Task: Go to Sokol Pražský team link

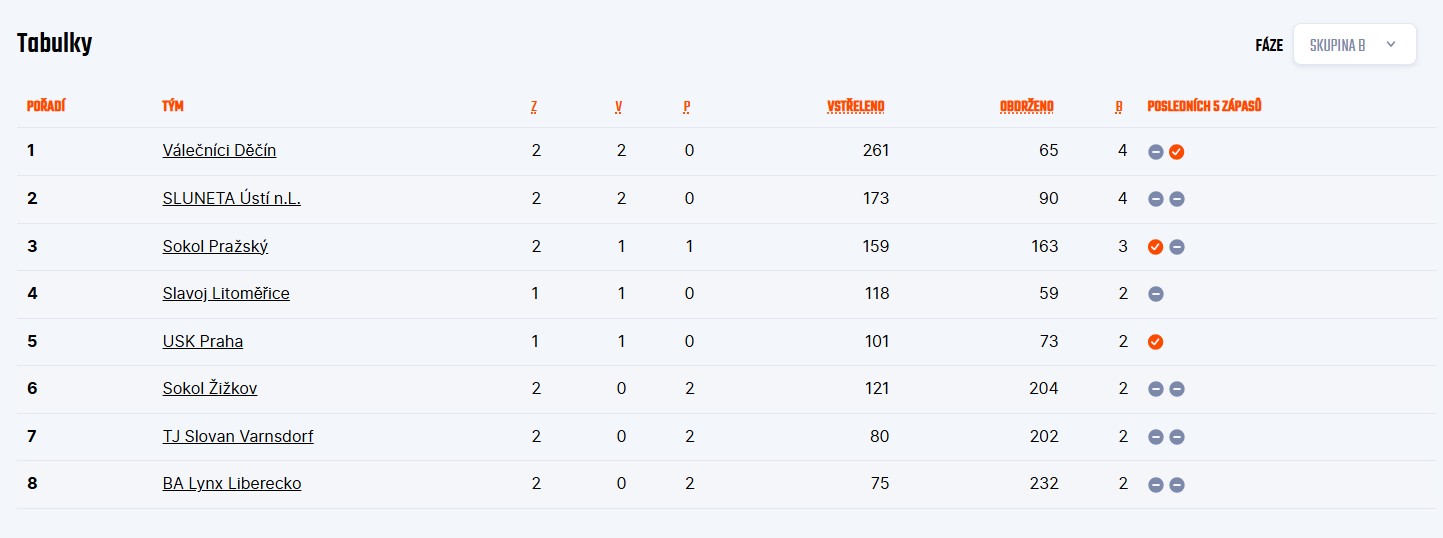Action: 215,246
